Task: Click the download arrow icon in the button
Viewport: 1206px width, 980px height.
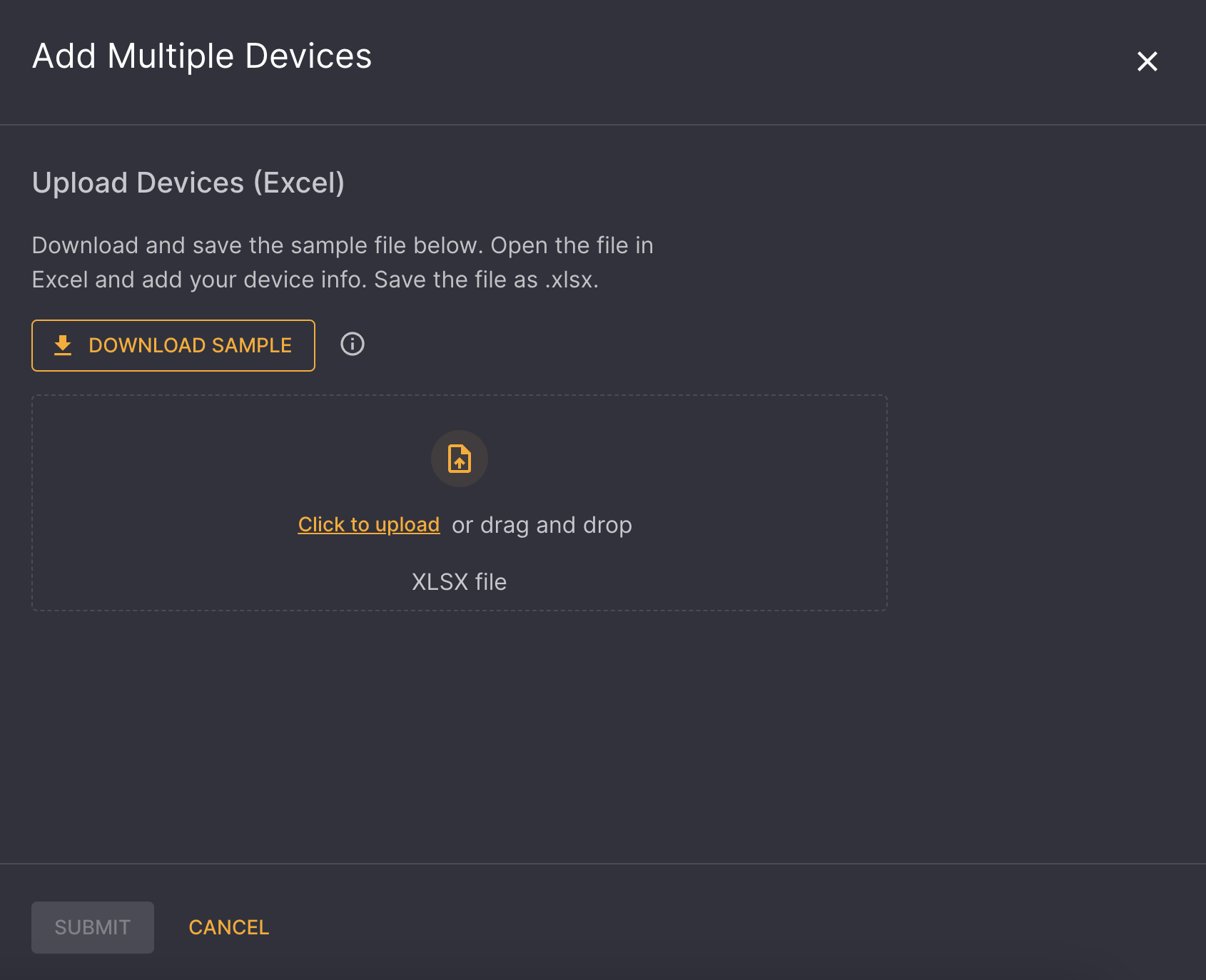Action: [63, 345]
